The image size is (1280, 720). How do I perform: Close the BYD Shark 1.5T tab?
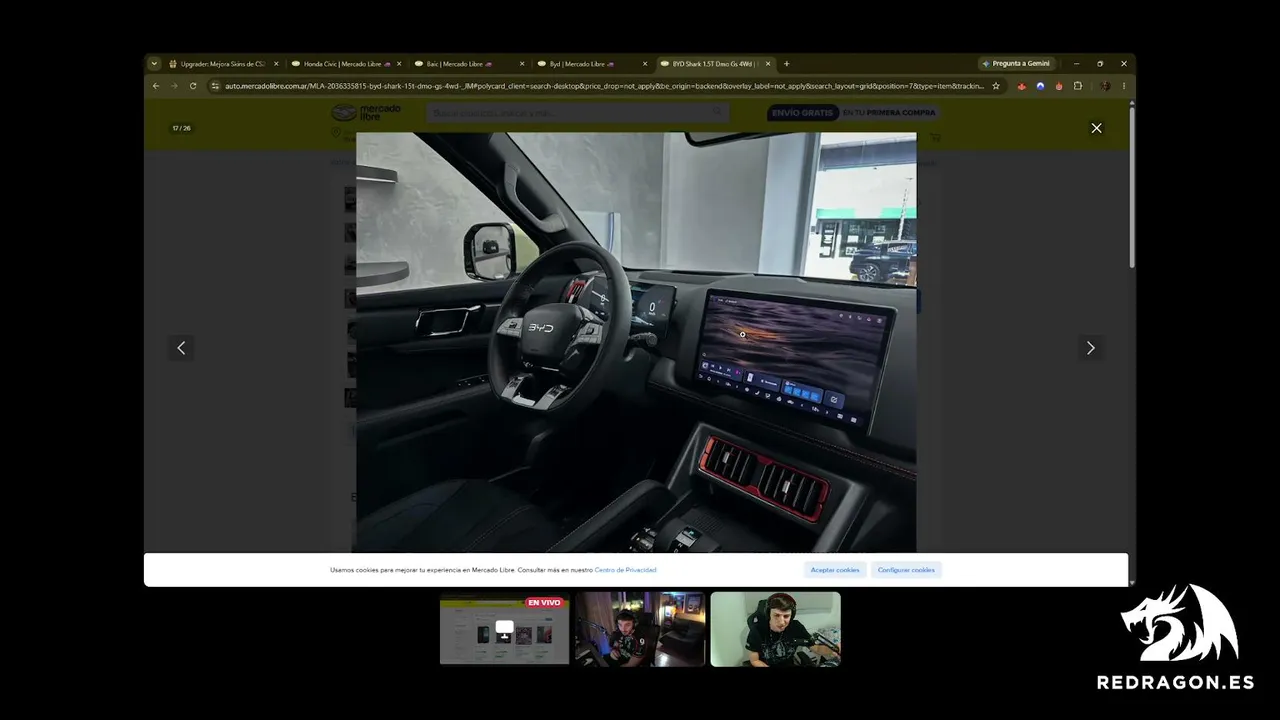768,64
